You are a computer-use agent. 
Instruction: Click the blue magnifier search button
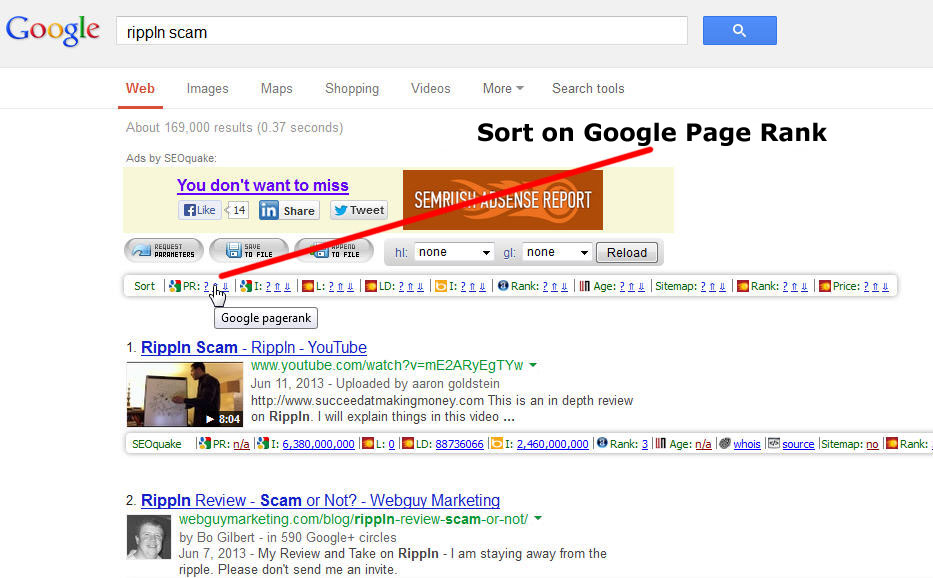coord(740,30)
